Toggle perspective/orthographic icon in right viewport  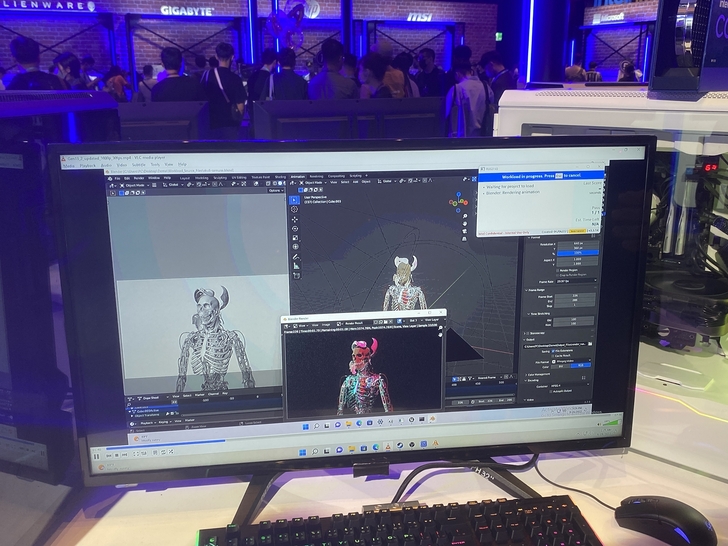[464, 239]
